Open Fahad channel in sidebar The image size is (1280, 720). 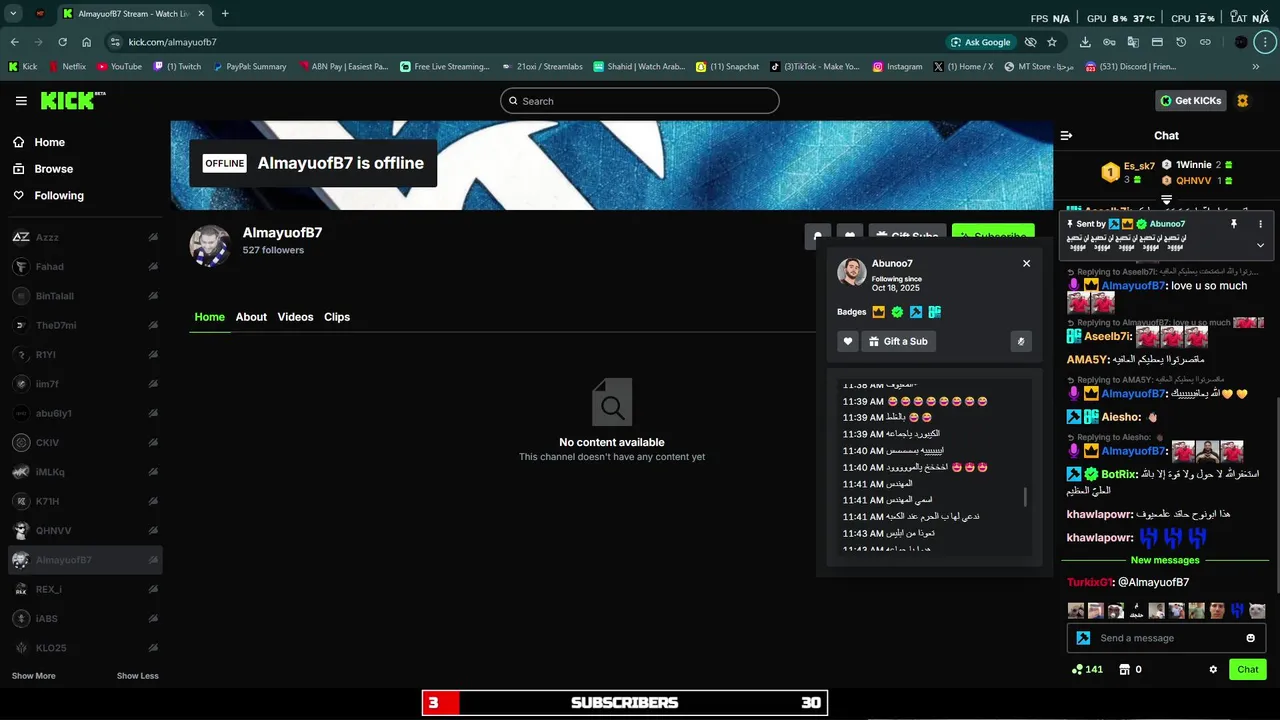coord(85,267)
